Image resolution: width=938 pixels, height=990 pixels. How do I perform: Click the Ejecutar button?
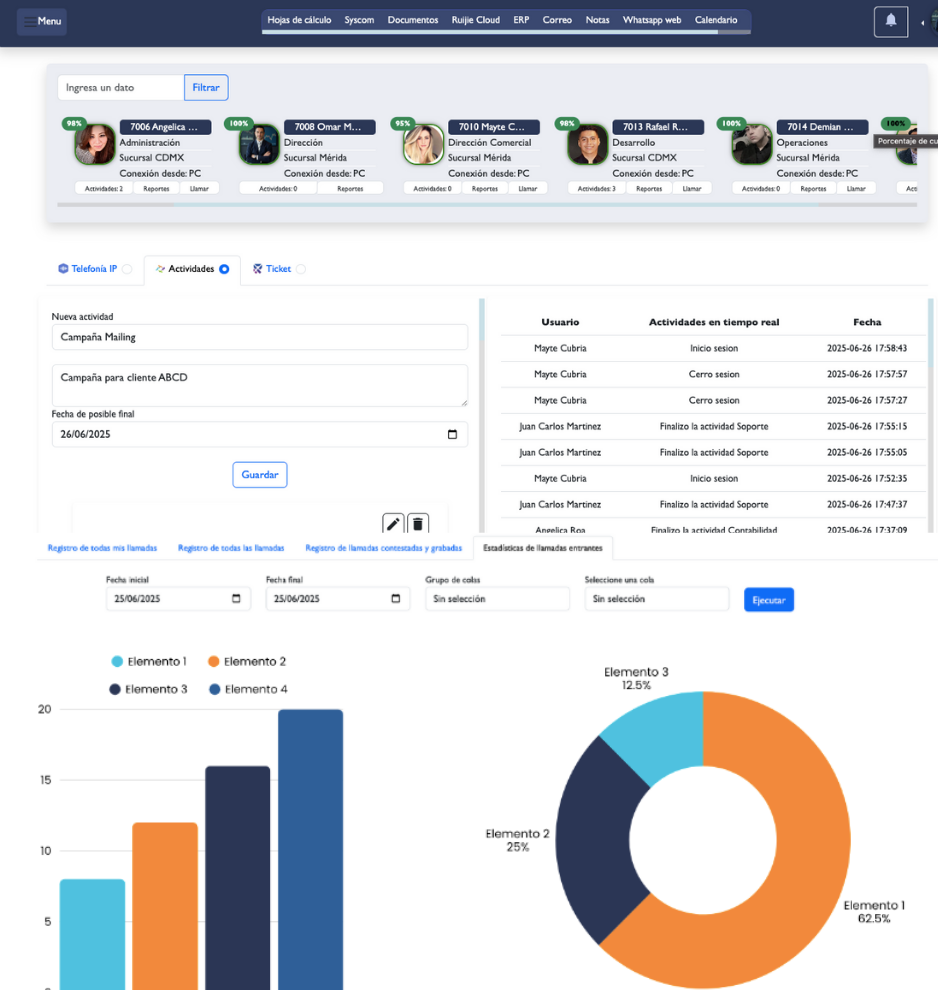pyautogui.click(x=768, y=600)
